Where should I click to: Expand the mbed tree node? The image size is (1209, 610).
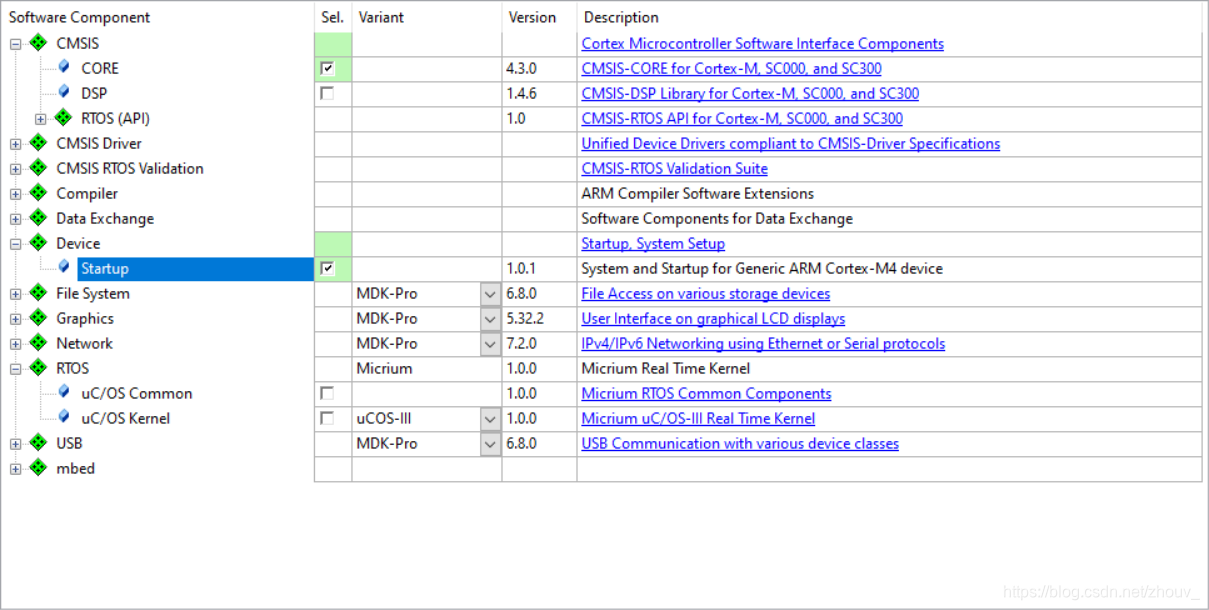(16, 469)
